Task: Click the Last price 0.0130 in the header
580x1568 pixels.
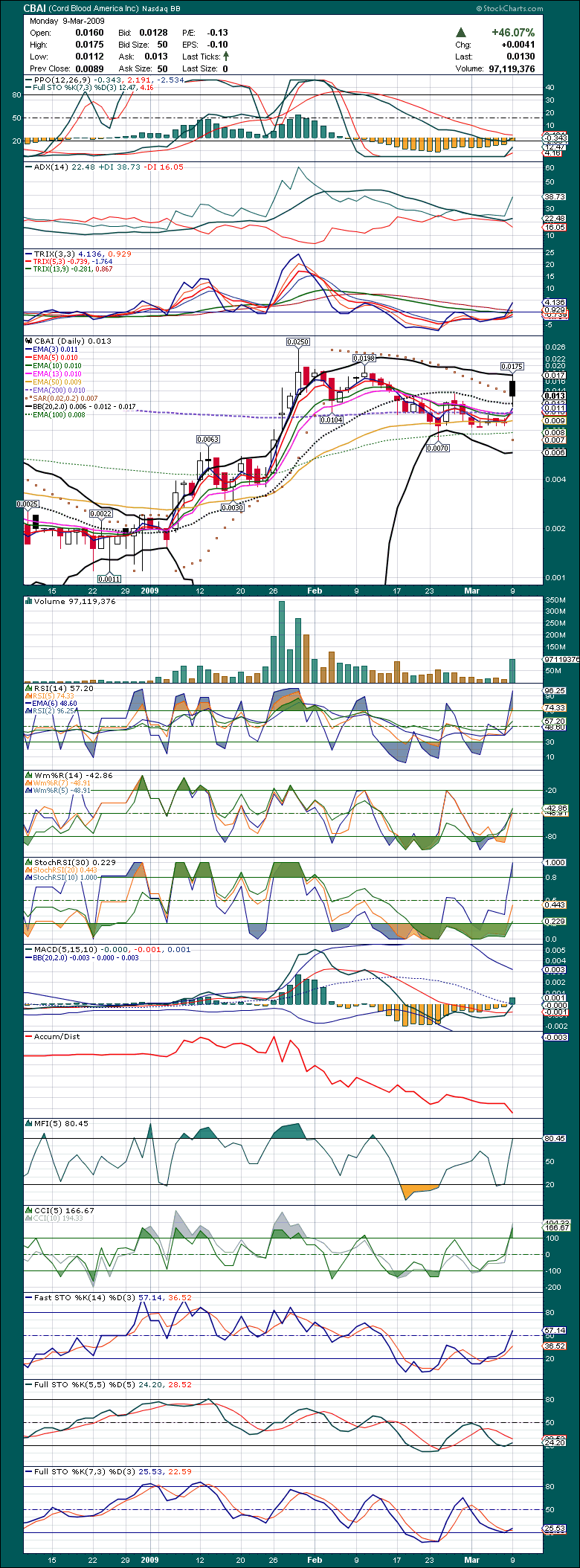Action: (521, 57)
